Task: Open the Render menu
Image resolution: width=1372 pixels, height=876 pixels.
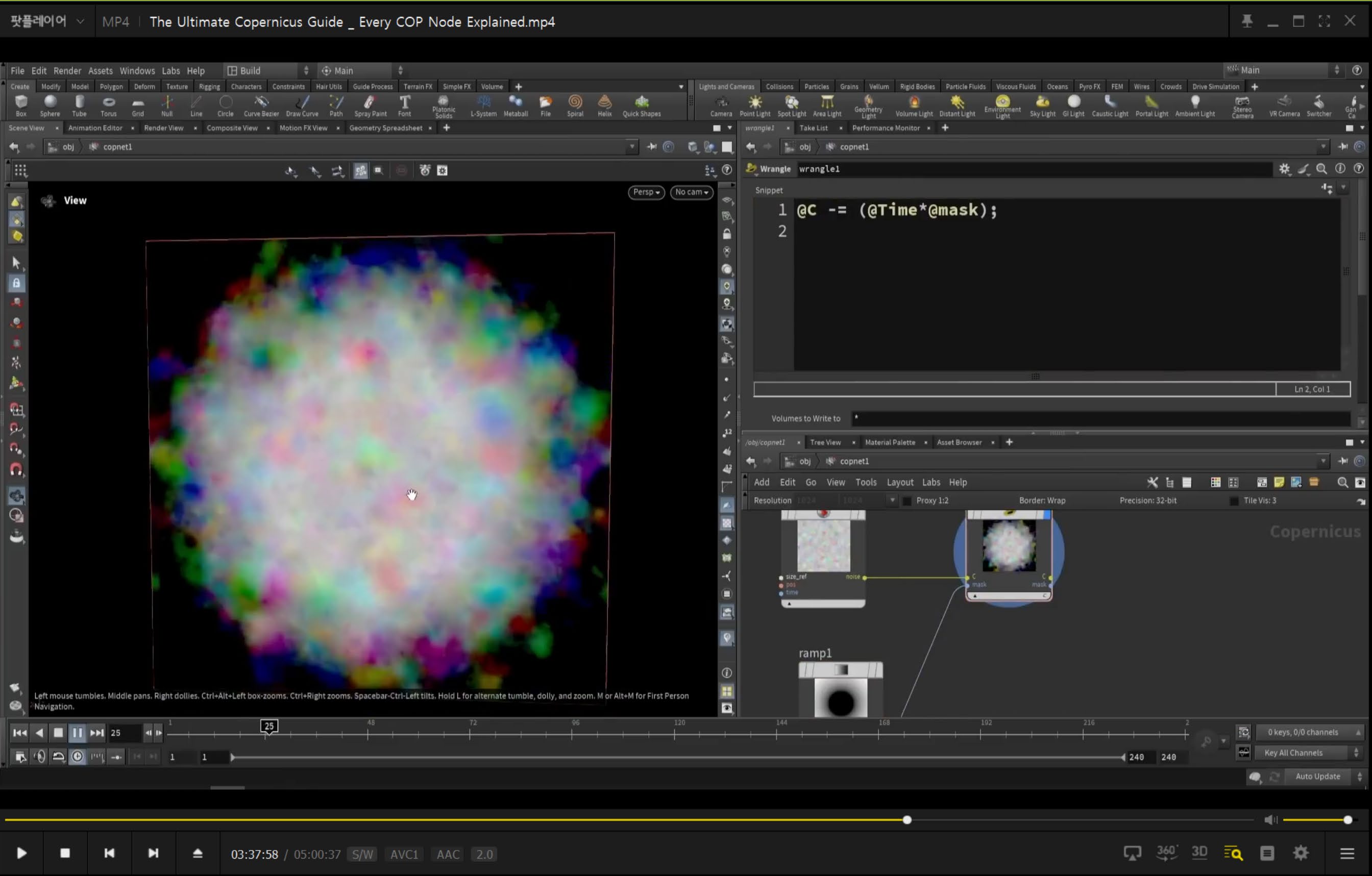Action: click(x=67, y=70)
